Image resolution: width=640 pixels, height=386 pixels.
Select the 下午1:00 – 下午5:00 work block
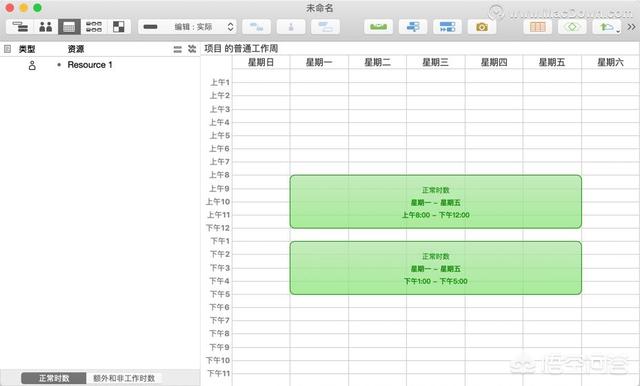(x=436, y=268)
